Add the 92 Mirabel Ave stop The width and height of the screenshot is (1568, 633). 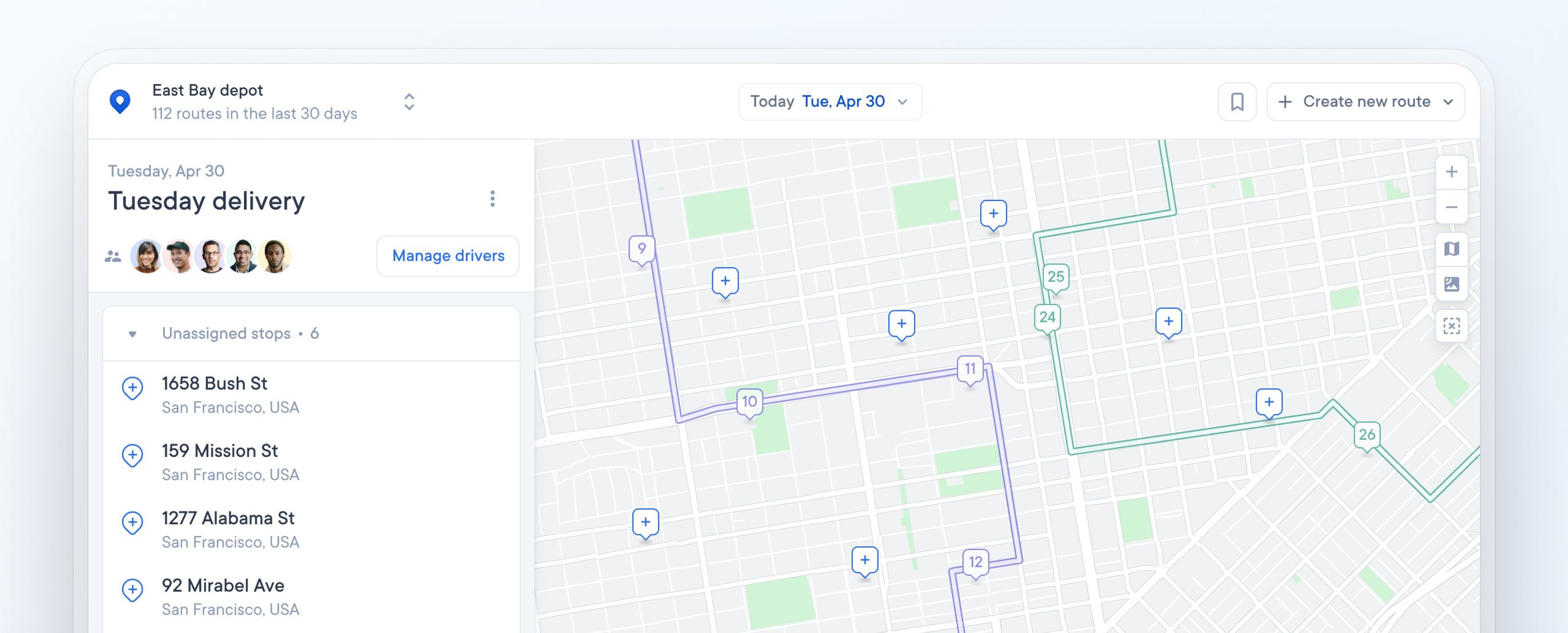132,590
